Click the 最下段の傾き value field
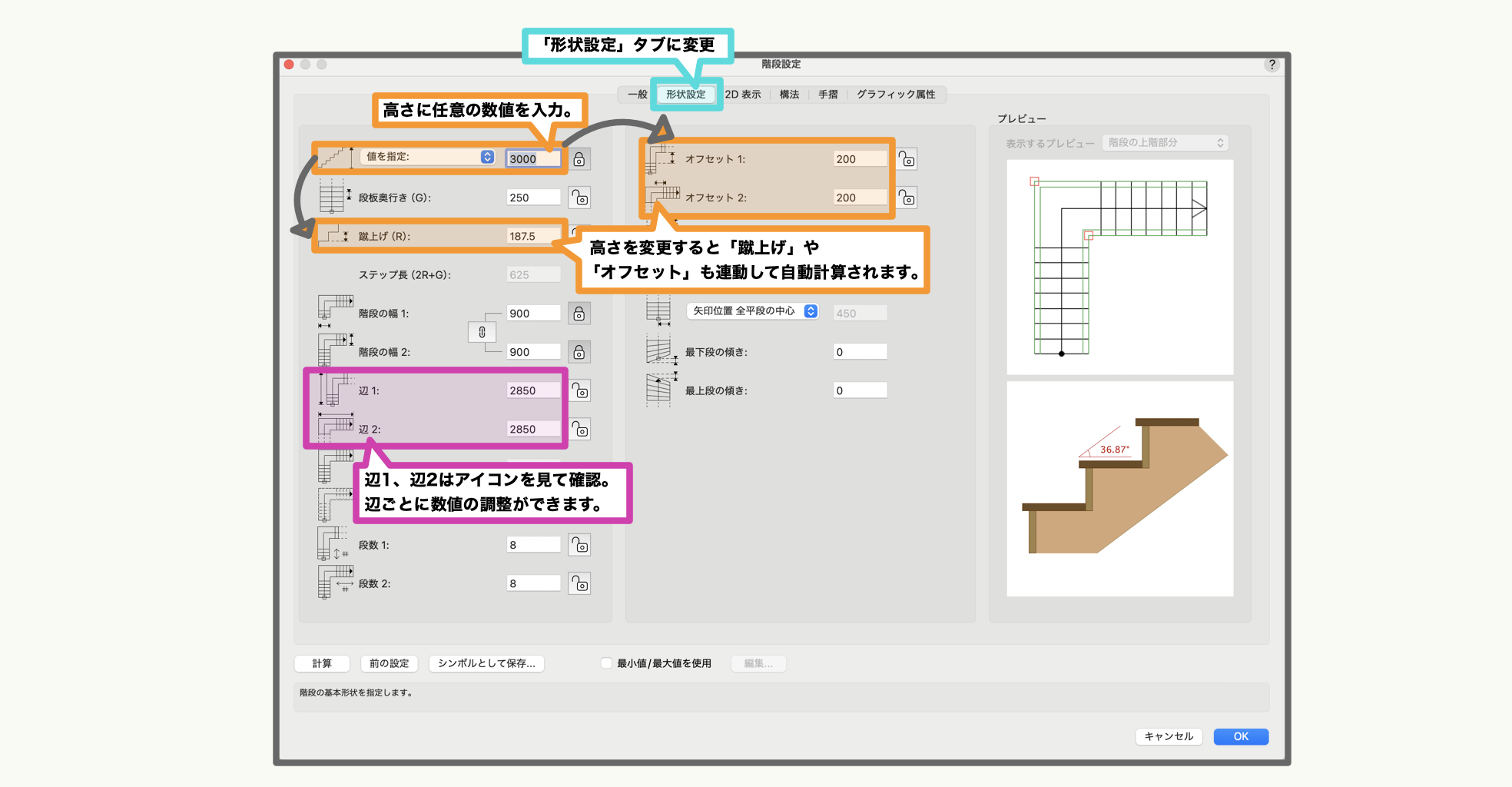Viewport: 1512px width, 787px height. pos(860,352)
